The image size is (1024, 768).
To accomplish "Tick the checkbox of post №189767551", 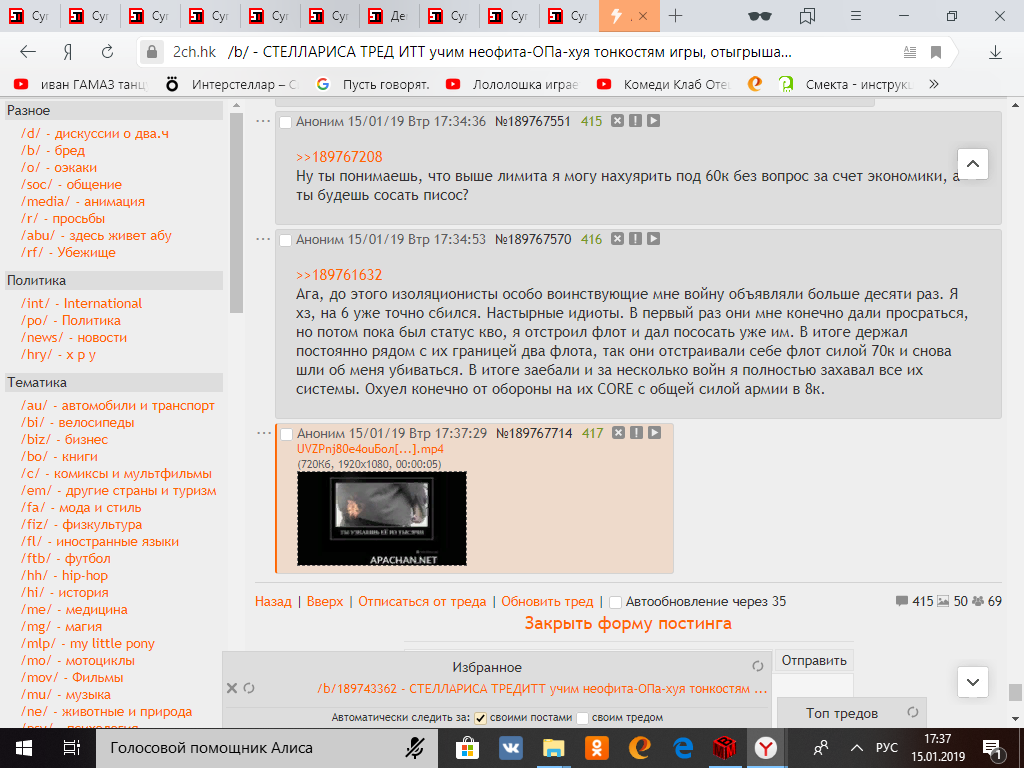I will [285, 122].
